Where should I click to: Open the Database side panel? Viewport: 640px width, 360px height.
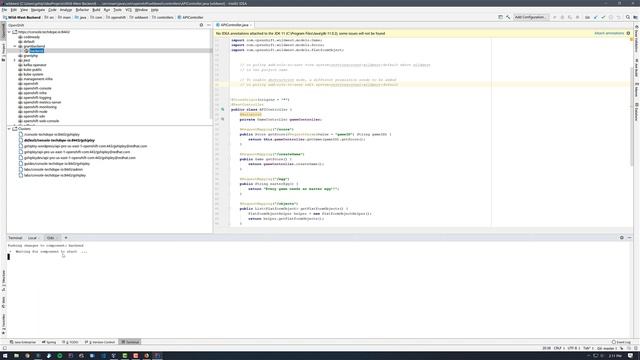pos(636,112)
